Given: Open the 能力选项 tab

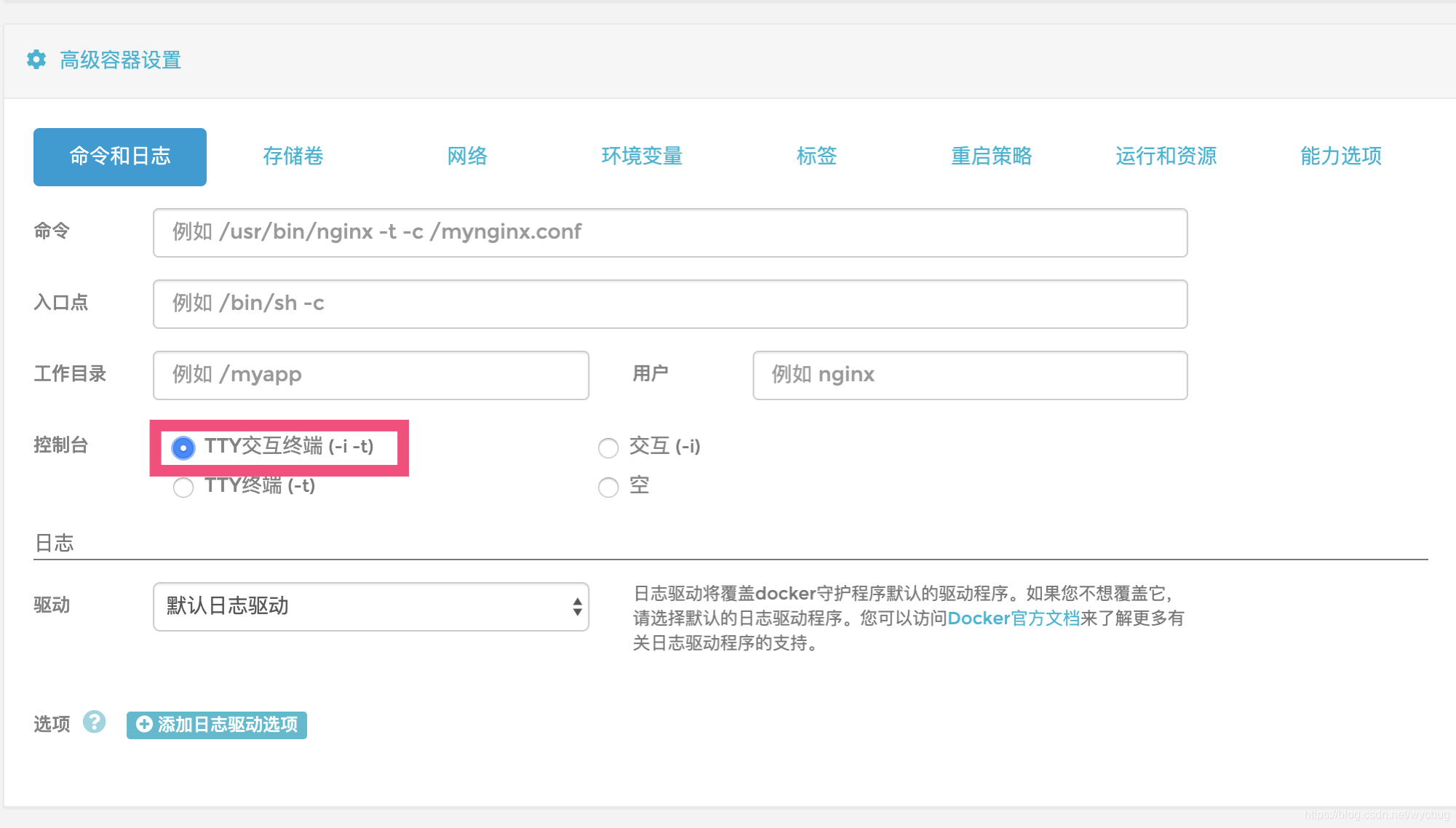Looking at the screenshot, I should click(x=1341, y=156).
